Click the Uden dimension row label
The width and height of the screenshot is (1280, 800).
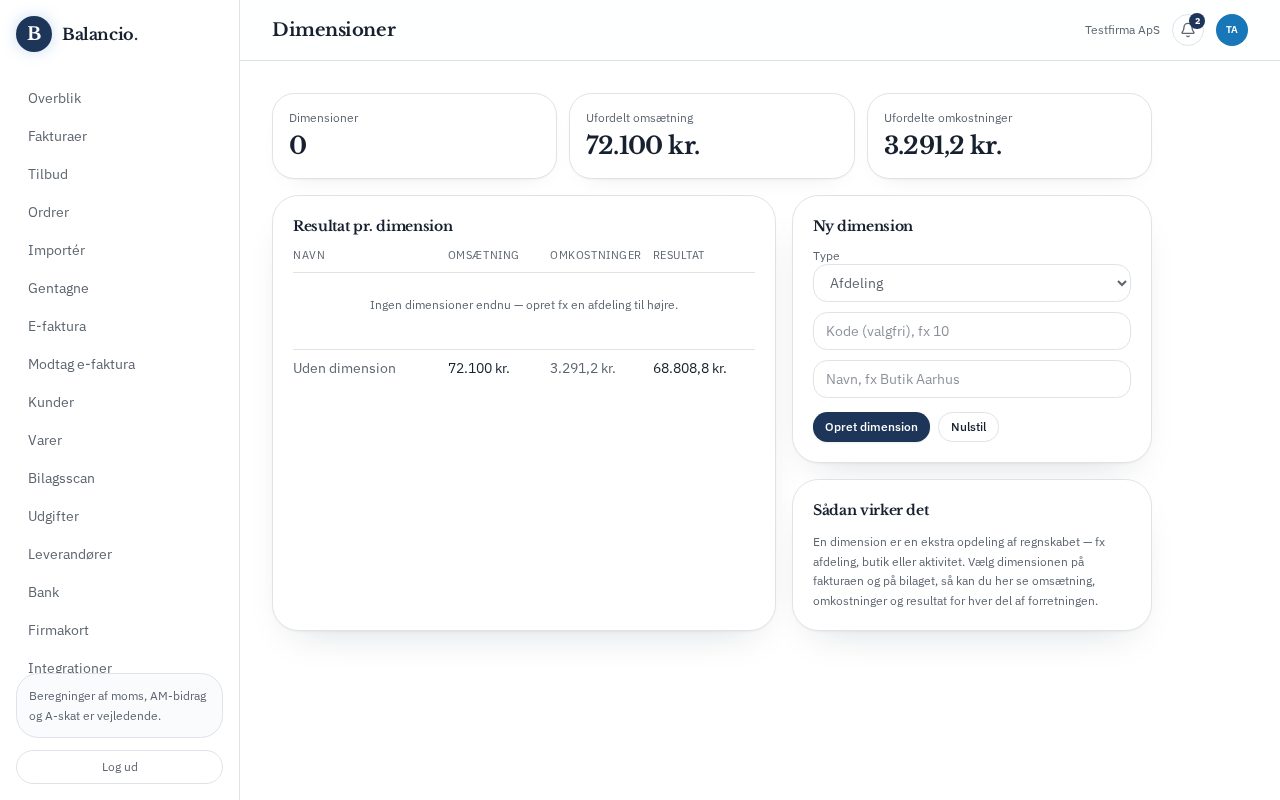[x=344, y=368]
